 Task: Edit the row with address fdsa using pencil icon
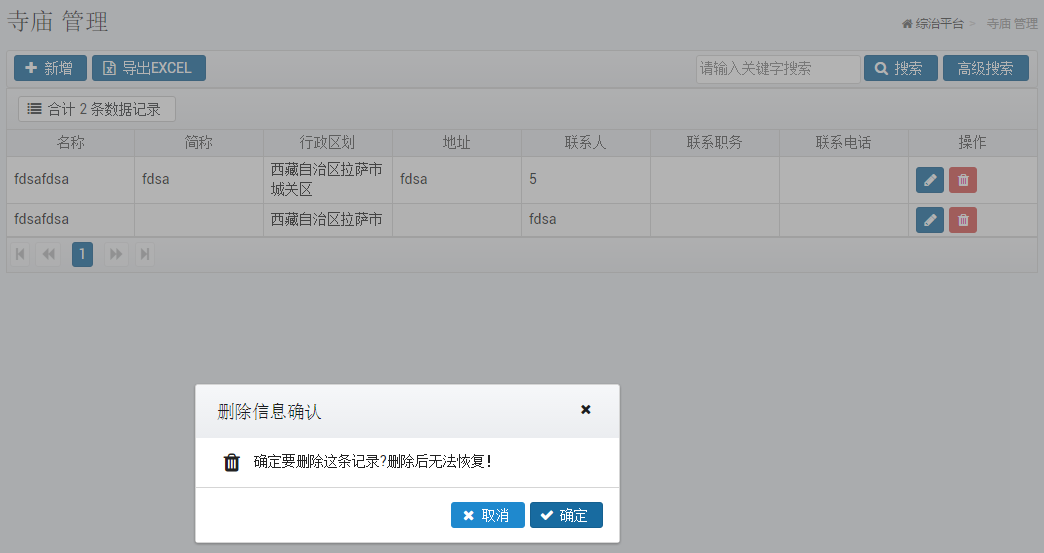pyautogui.click(x=929, y=180)
